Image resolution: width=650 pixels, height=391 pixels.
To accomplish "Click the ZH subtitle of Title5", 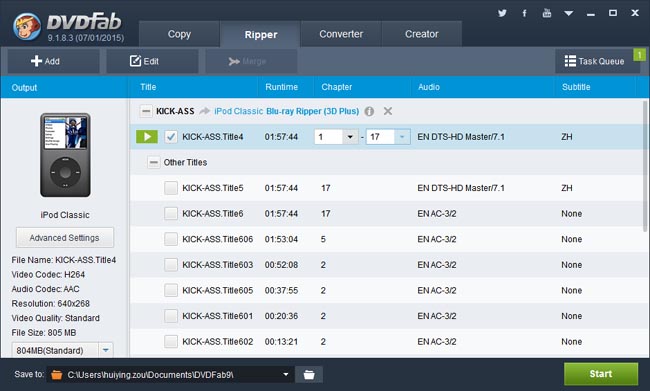I will 567,188.
